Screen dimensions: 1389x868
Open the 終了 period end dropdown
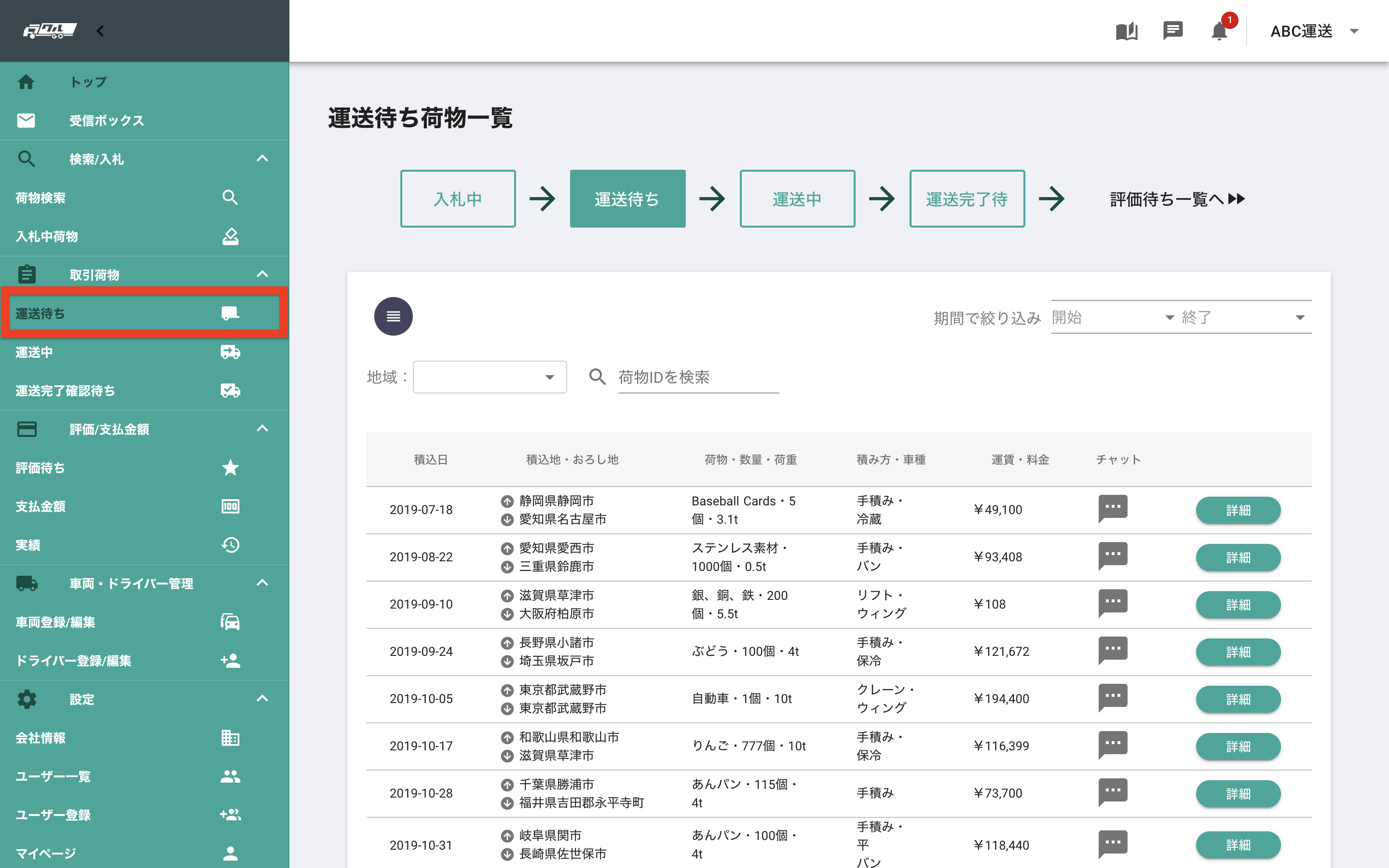1243,317
